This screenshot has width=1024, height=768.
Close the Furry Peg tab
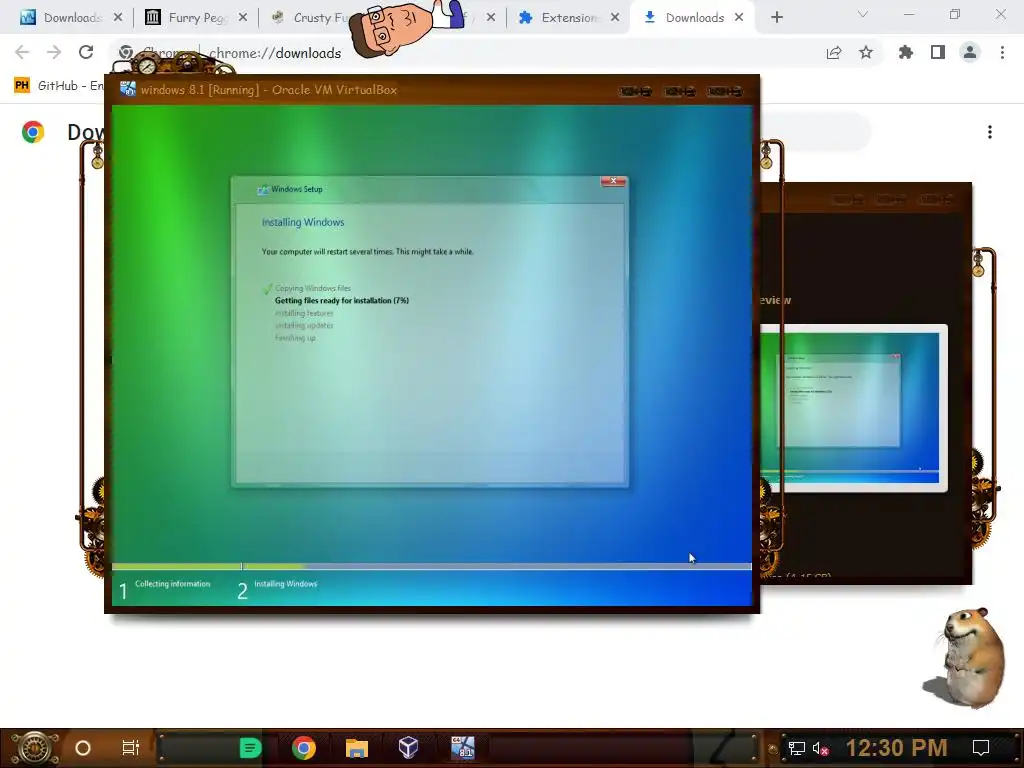tap(243, 17)
